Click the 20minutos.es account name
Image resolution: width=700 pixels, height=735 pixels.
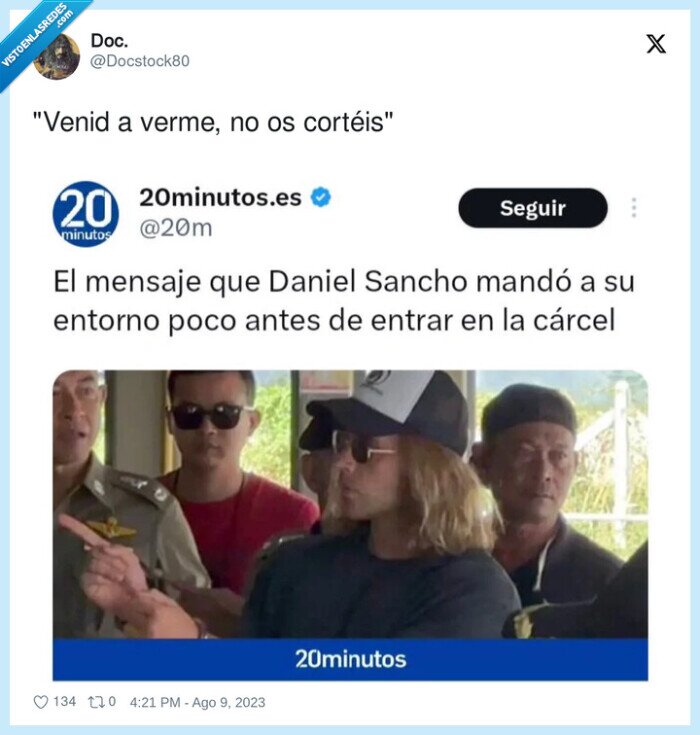220,197
